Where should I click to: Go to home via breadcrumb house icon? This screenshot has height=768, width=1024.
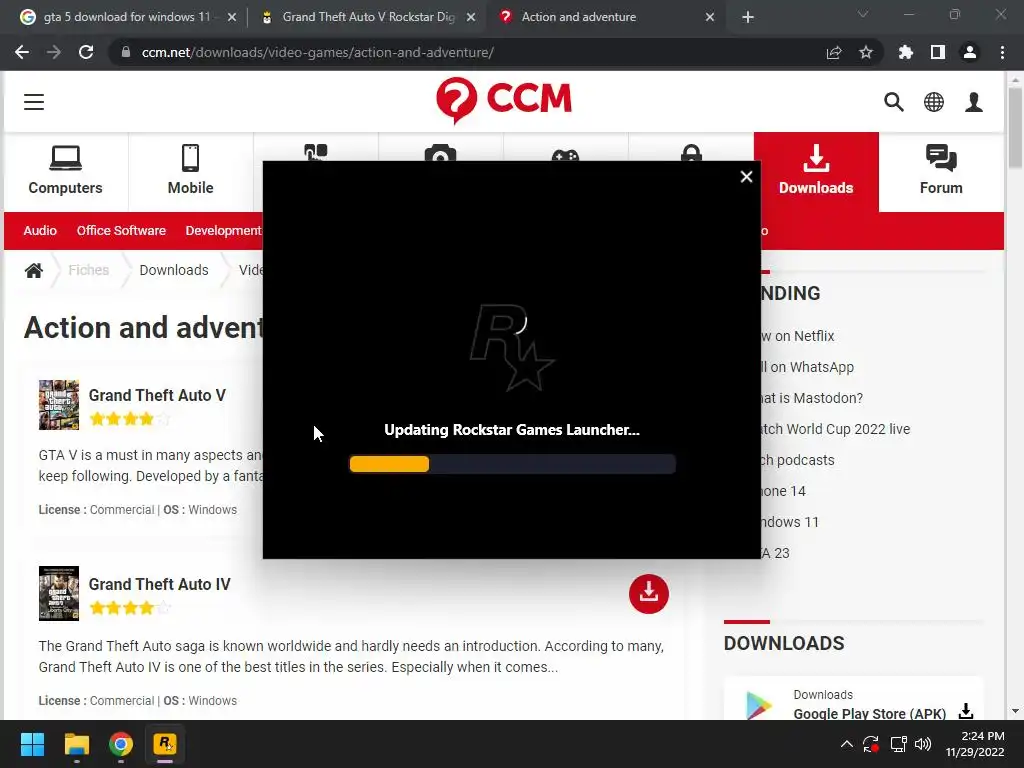click(34, 270)
